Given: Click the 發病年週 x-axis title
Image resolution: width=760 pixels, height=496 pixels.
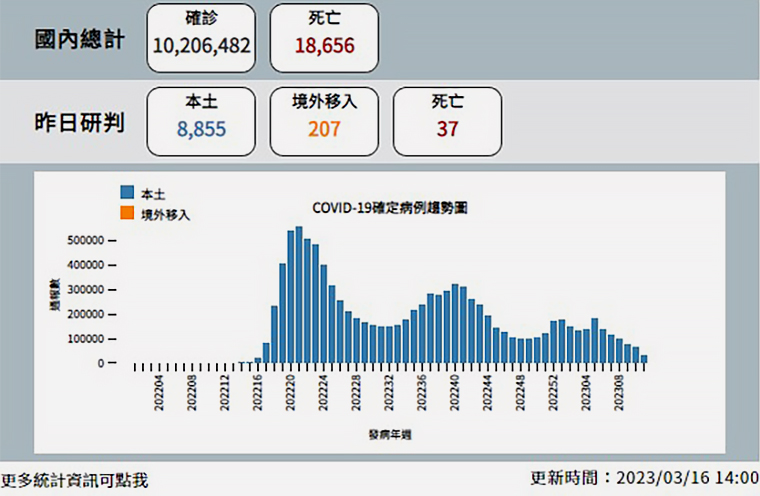Looking at the screenshot, I should 389,436.
